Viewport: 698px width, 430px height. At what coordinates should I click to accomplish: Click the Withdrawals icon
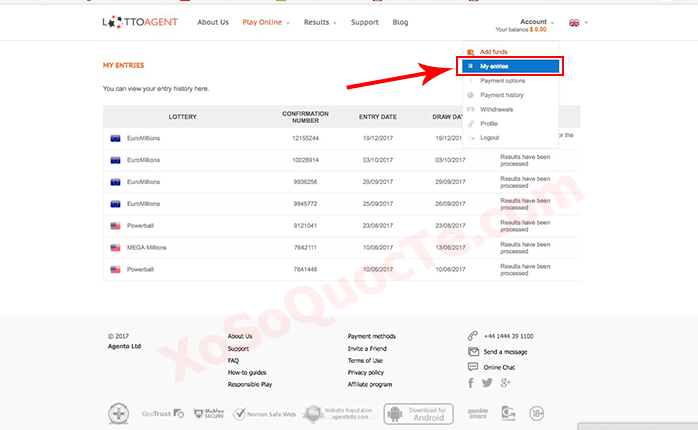click(x=471, y=109)
